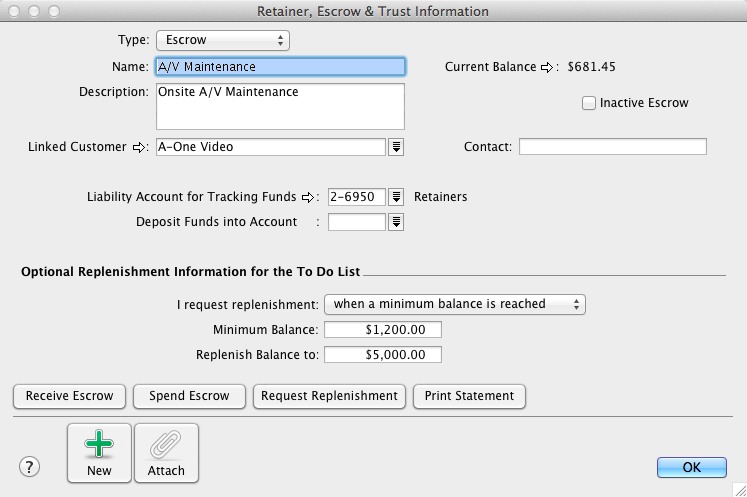The height and width of the screenshot is (497, 747).
Task: Open the Linked Customer list picker
Action: (x=396, y=147)
